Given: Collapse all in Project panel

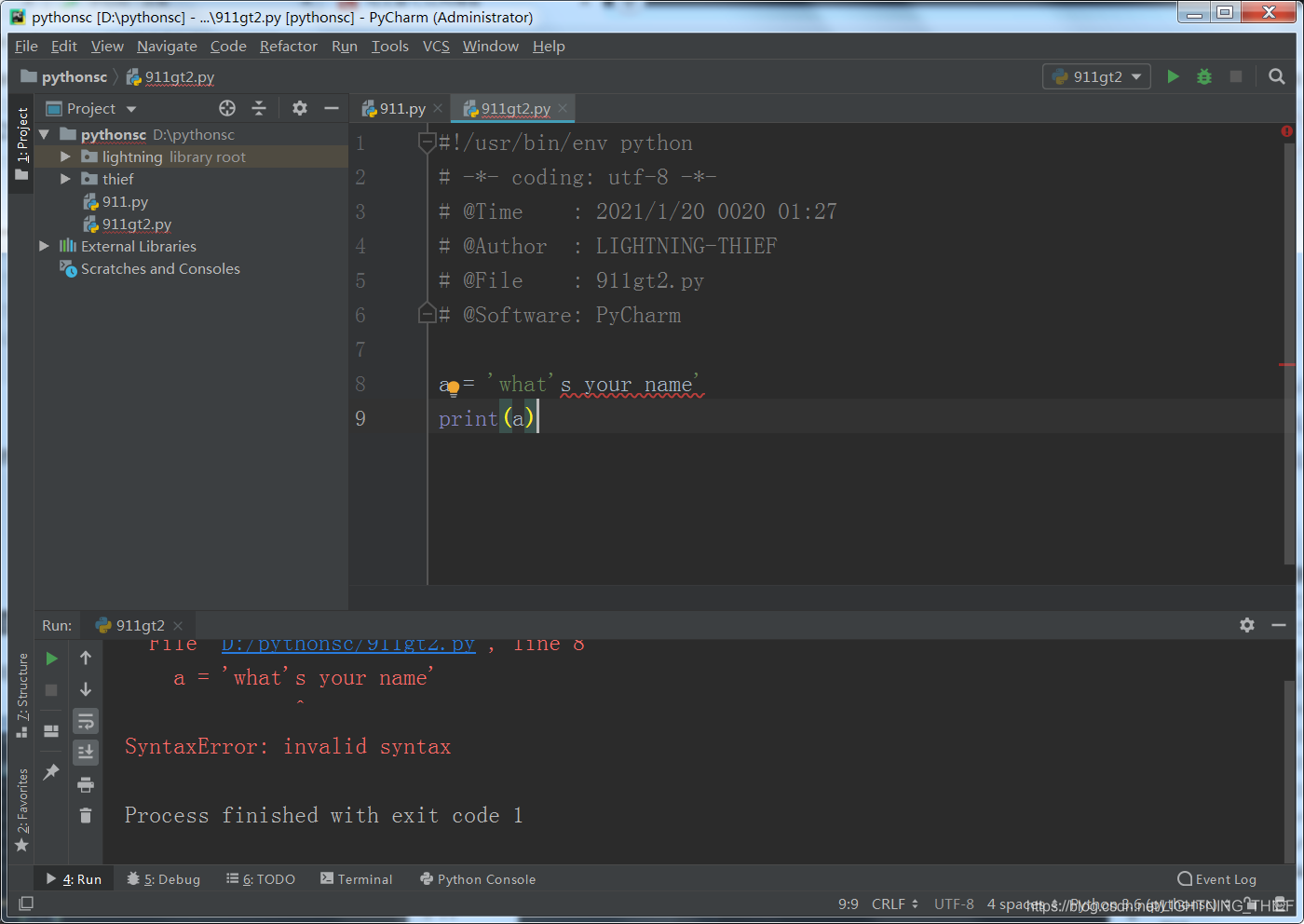Looking at the screenshot, I should click(x=259, y=108).
